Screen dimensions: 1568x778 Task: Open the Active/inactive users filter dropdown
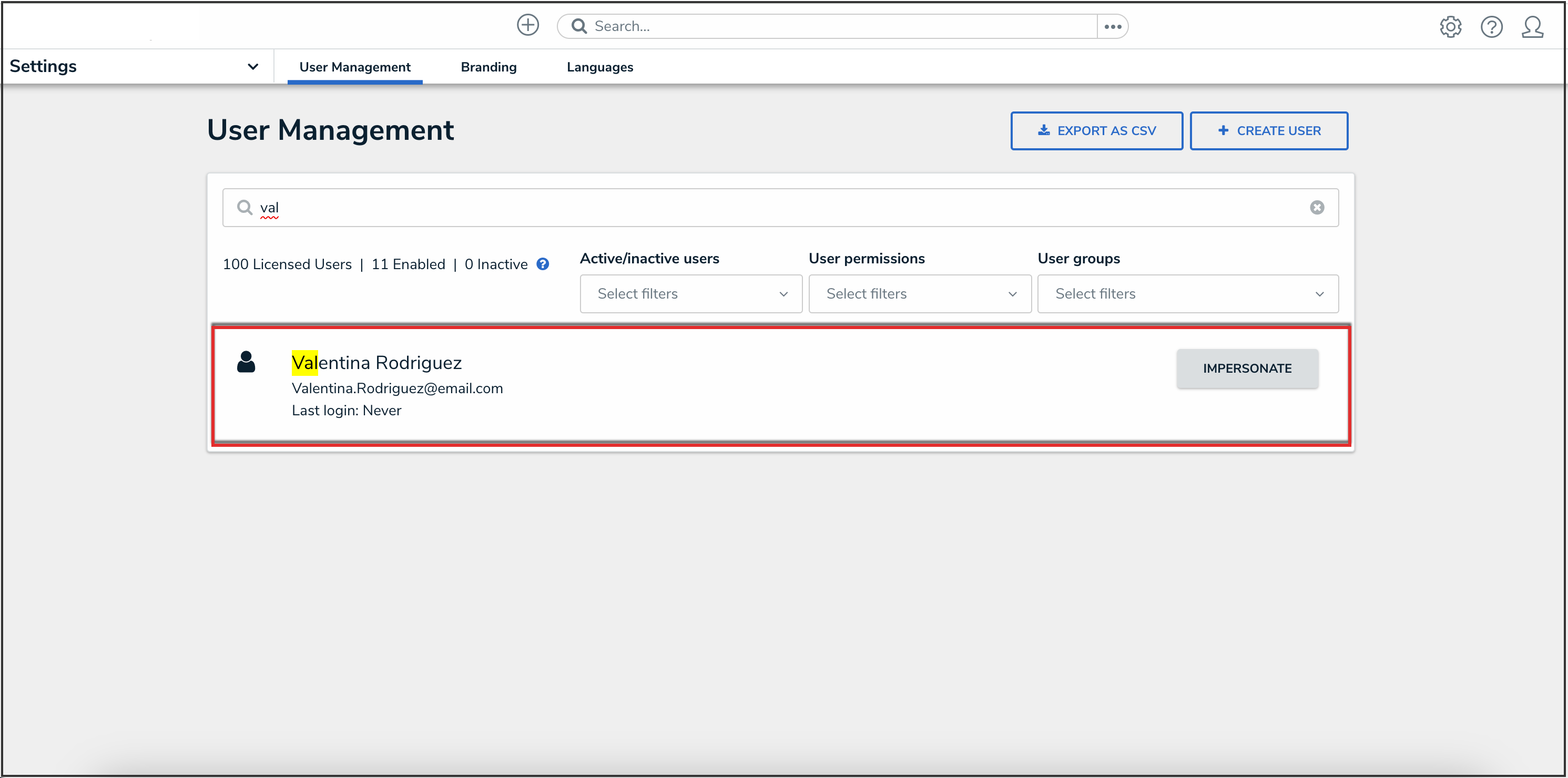[x=690, y=294]
